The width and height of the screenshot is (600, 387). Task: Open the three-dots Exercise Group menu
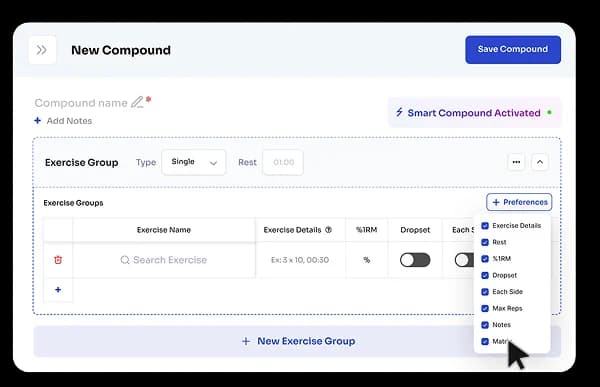(516, 162)
